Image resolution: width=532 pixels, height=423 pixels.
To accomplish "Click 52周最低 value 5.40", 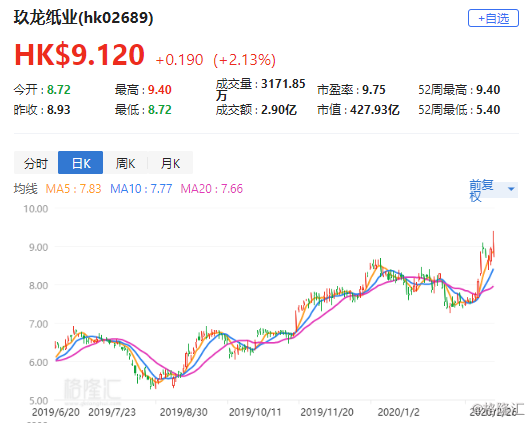I will [488, 110].
